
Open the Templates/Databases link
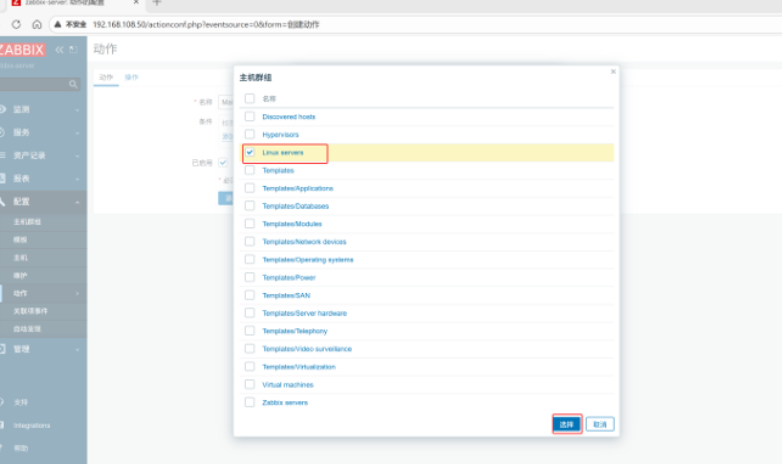[x=295, y=206]
